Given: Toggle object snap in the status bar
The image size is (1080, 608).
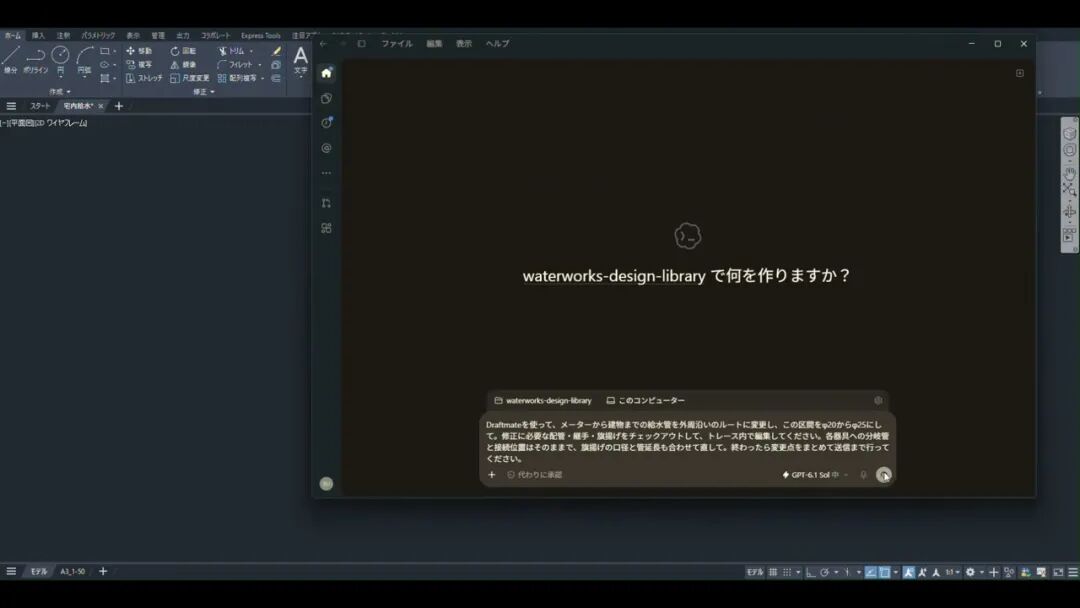Looking at the screenshot, I should (x=884, y=572).
